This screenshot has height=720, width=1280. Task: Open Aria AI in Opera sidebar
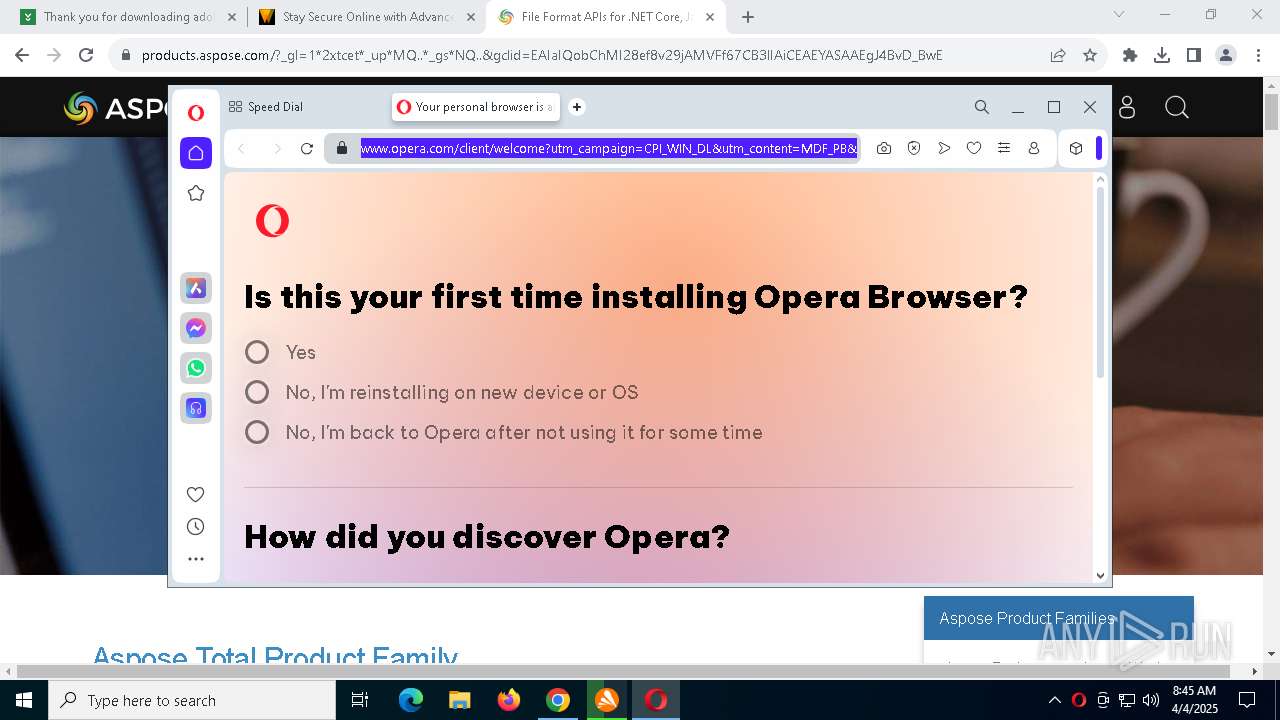[196, 288]
